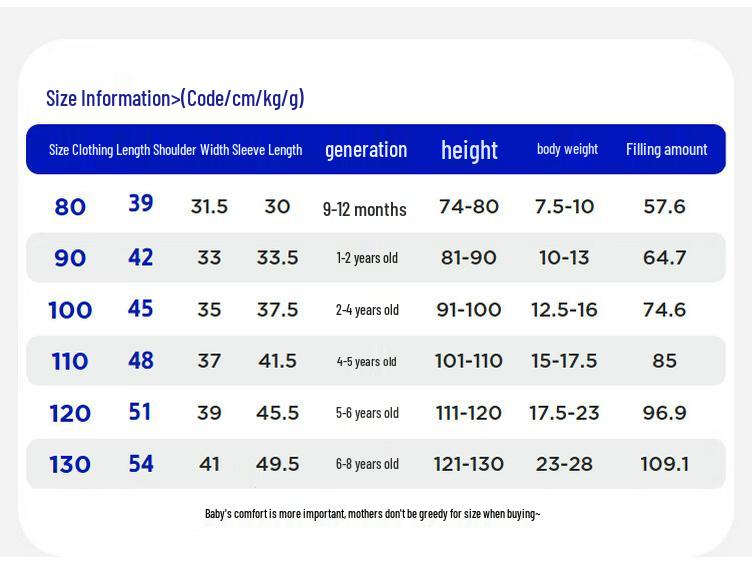Screen dimensions: 752x564
Task: Click the 'Filling amount' column header
Action: click(666, 149)
